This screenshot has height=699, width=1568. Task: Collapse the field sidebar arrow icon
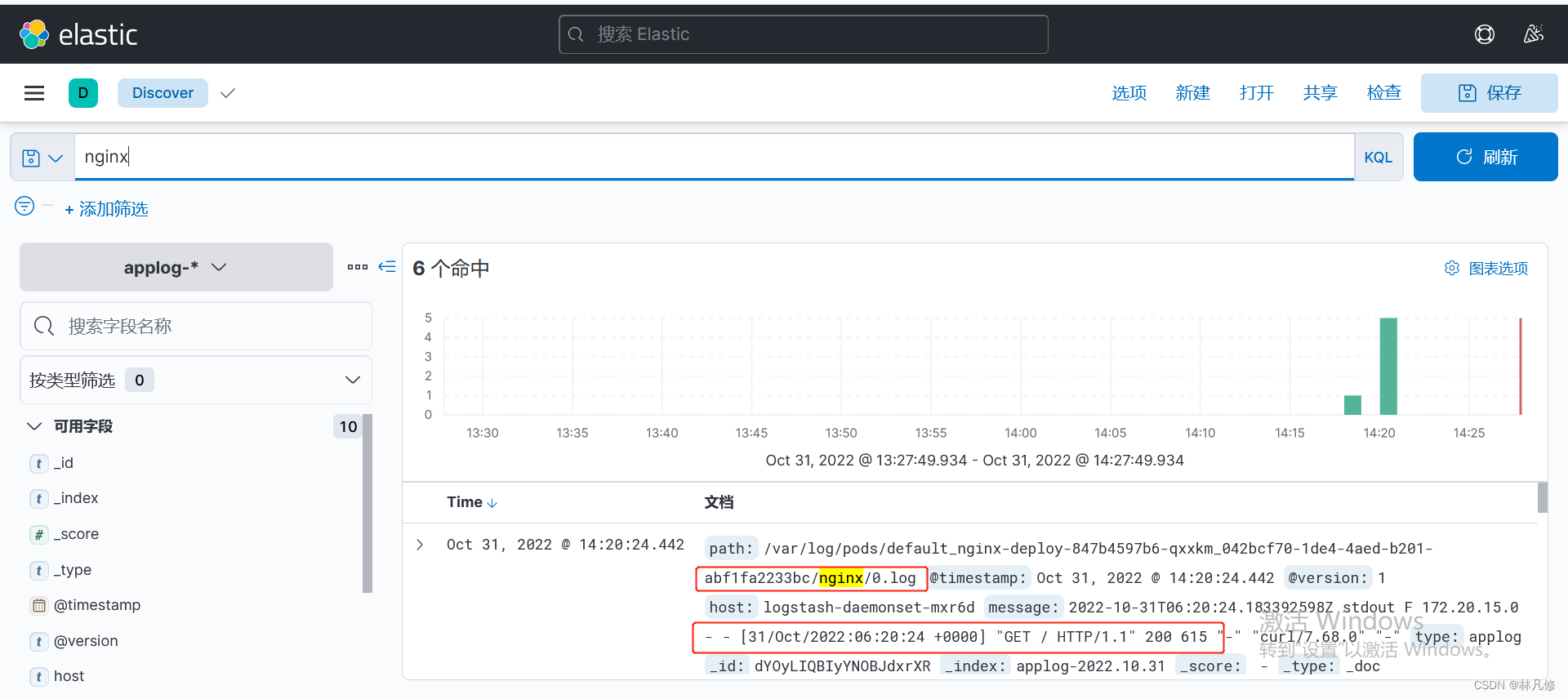coord(387,266)
